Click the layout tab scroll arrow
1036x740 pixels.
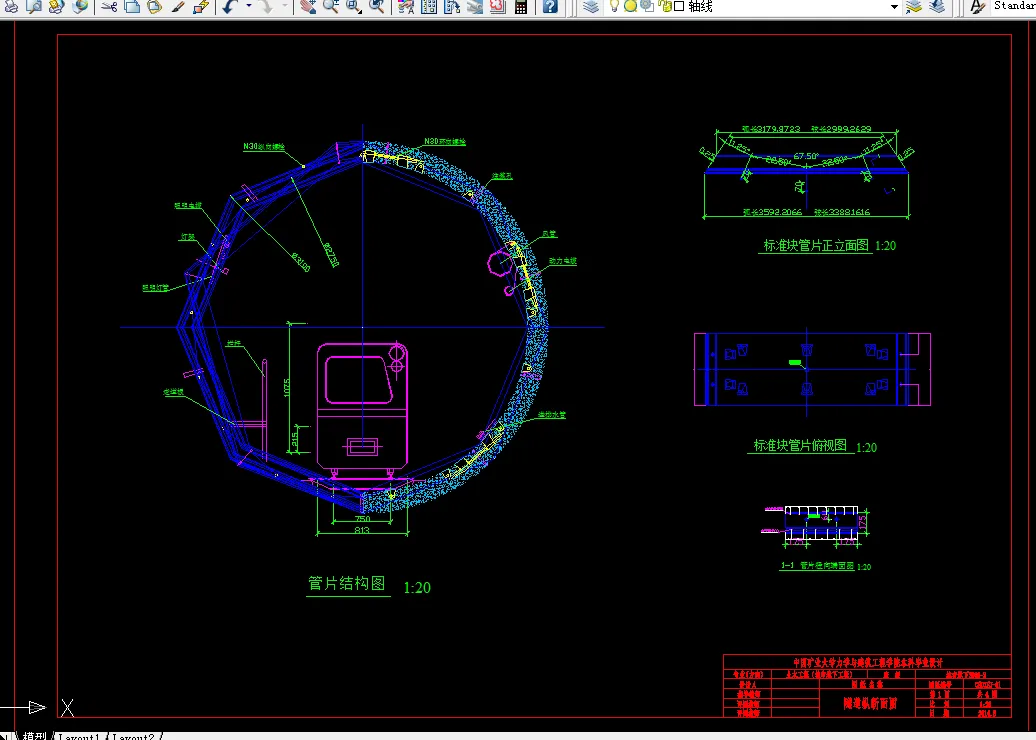coord(4,736)
